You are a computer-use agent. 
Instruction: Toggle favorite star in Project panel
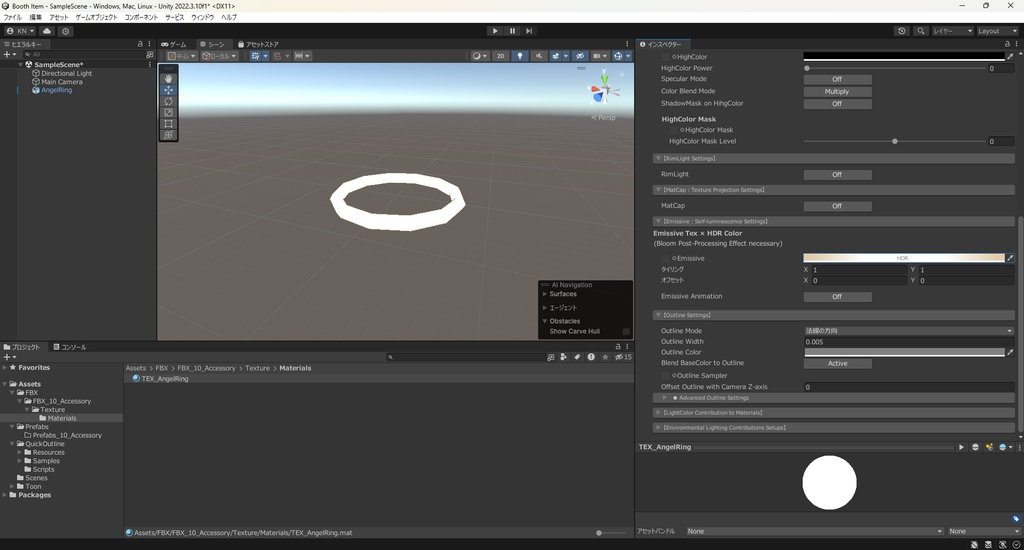pos(605,357)
